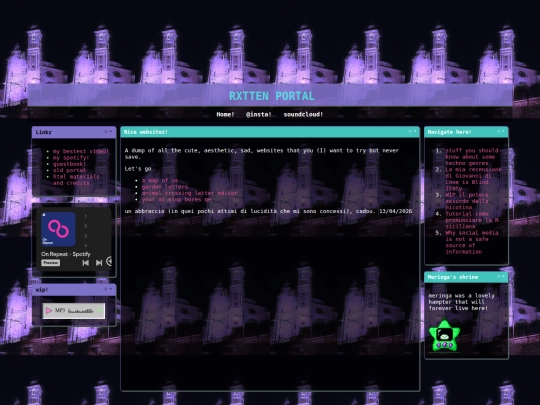Click the circle icon on wip! panel
540x405 pixels.
(106, 289)
